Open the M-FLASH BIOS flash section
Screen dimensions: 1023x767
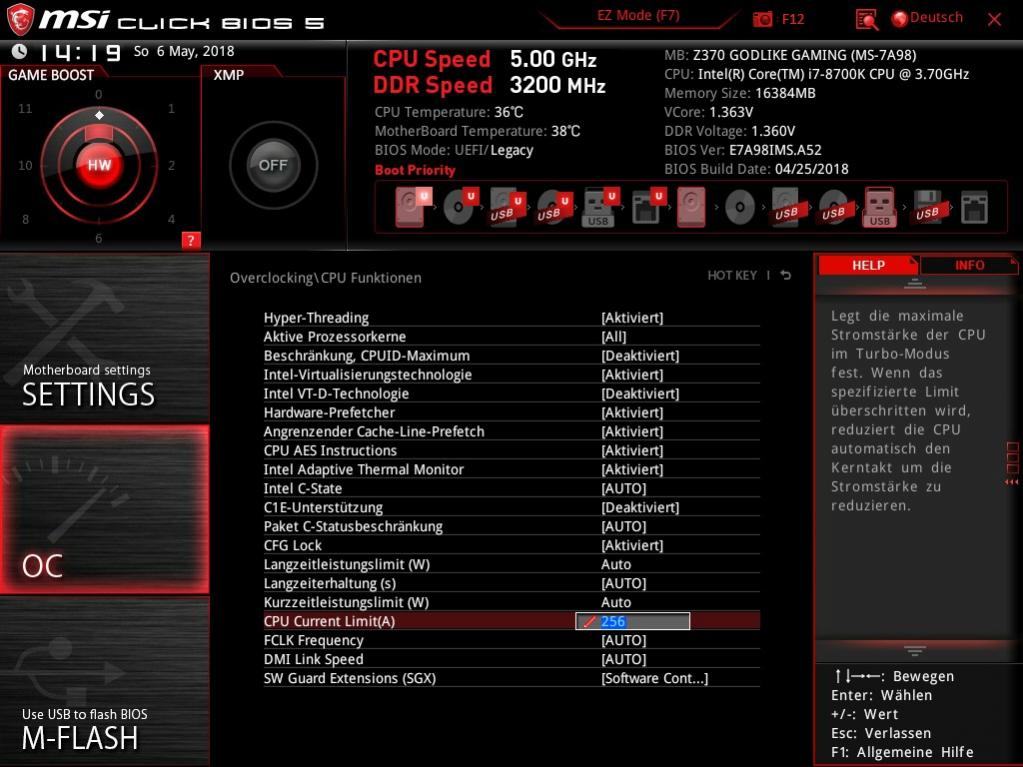[x=104, y=682]
